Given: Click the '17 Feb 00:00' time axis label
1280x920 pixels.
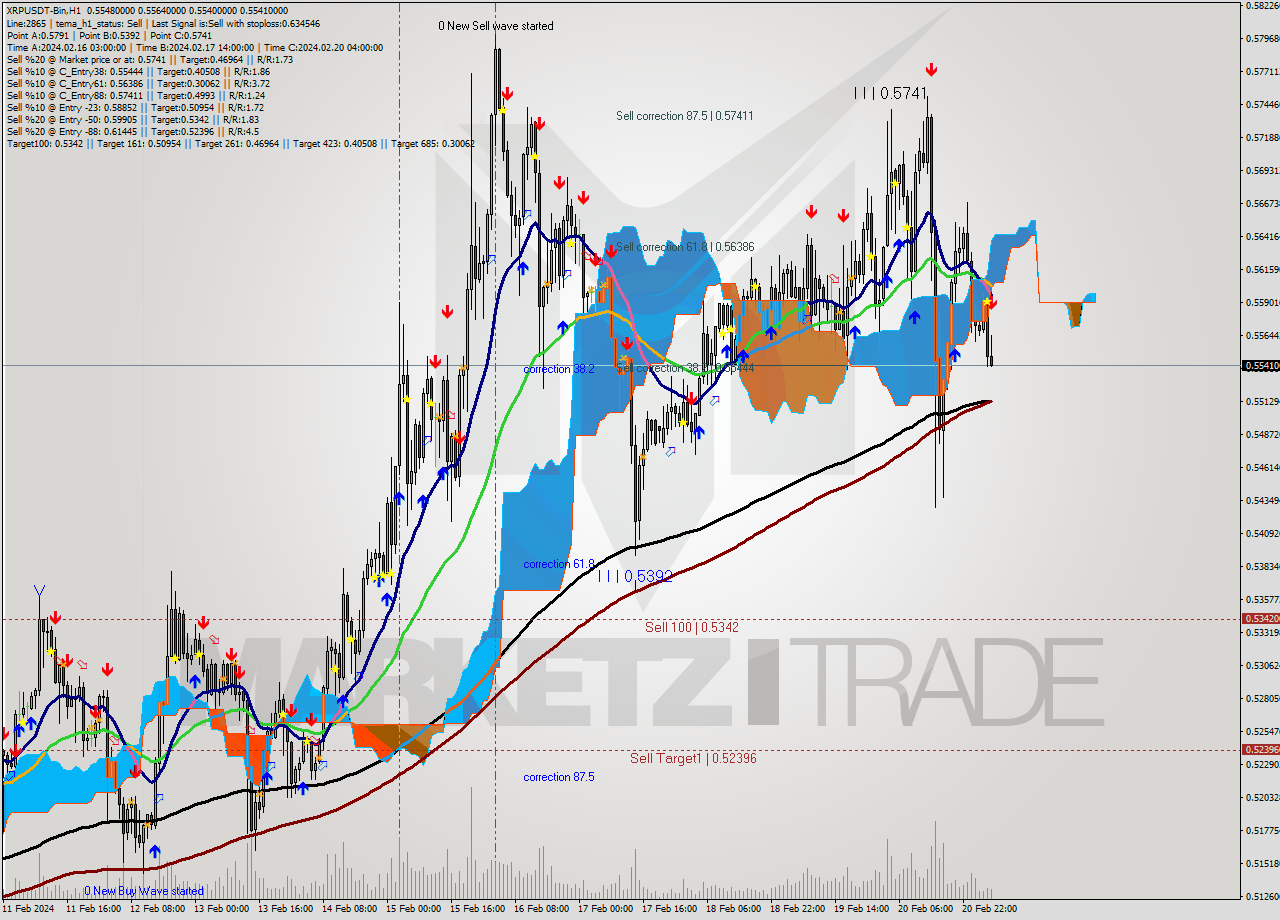Looking at the screenshot, I should [x=606, y=909].
